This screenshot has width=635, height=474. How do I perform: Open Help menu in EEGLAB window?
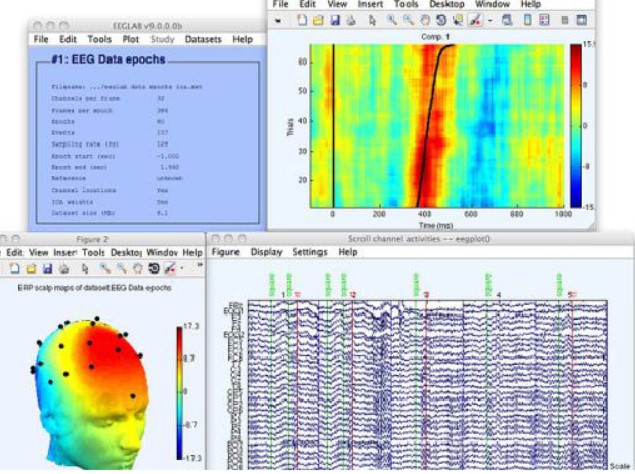click(242, 39)
